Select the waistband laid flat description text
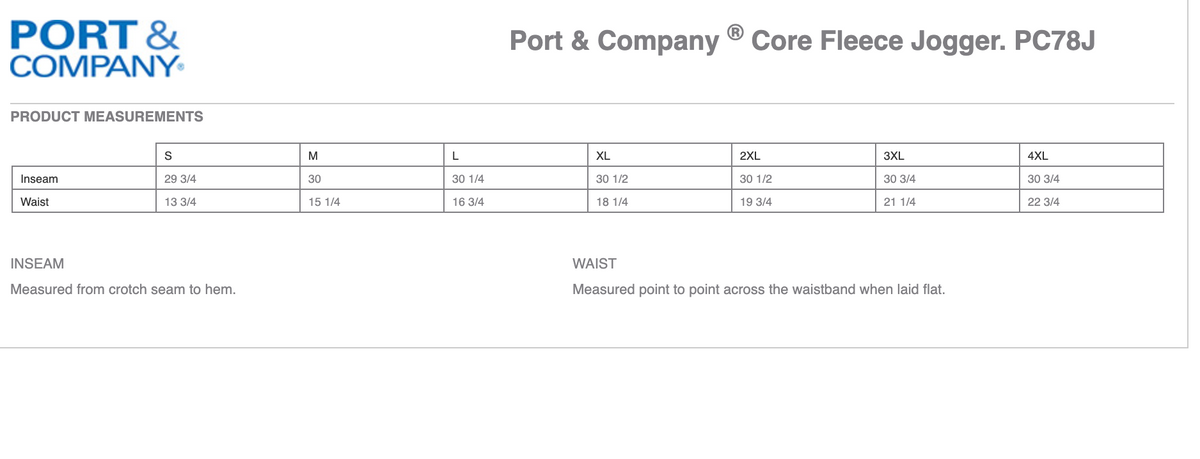This screenshot has height=459, width=1200. click(759, 289)
